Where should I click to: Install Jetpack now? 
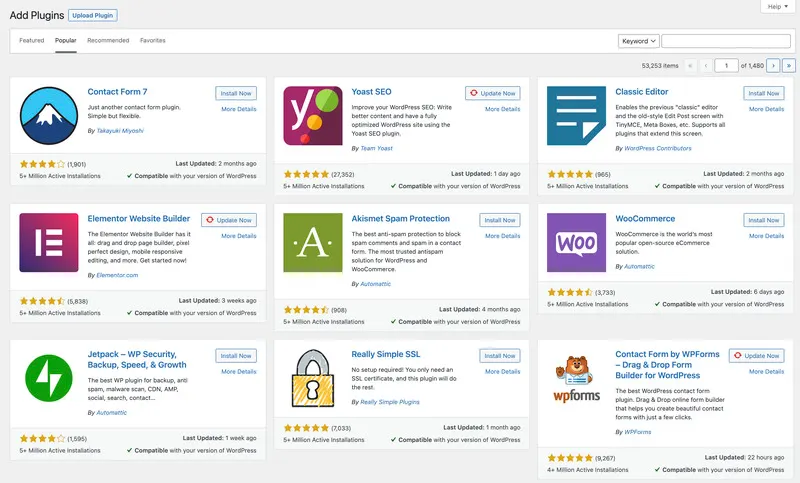click(236, 355)
